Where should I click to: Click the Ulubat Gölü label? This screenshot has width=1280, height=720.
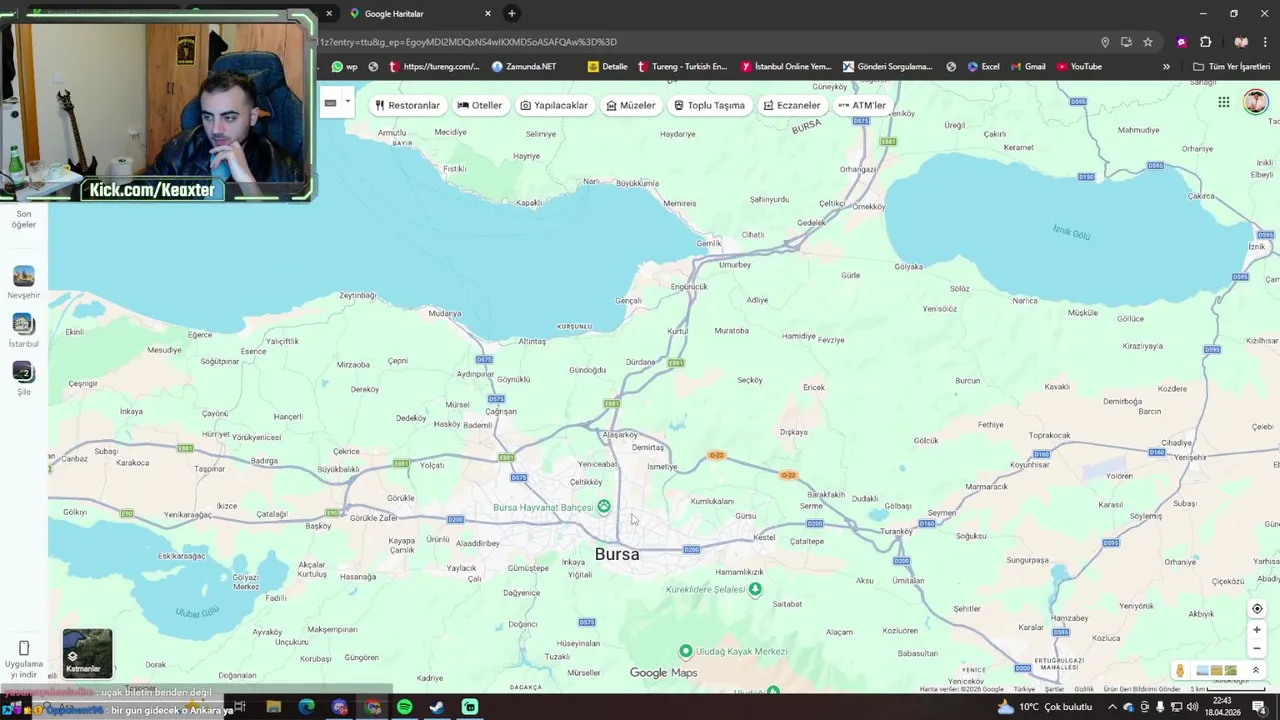pos(196,612)
